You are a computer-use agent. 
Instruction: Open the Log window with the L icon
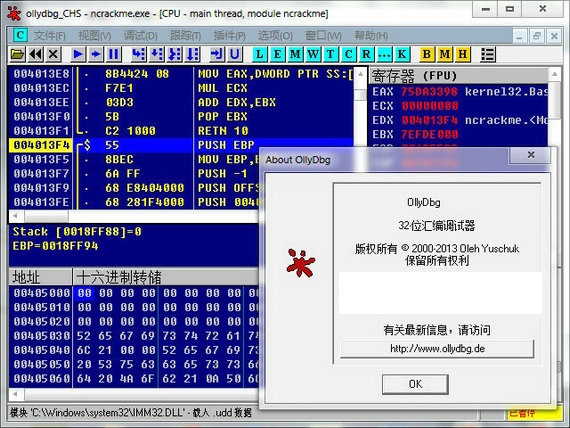point(260,55)
